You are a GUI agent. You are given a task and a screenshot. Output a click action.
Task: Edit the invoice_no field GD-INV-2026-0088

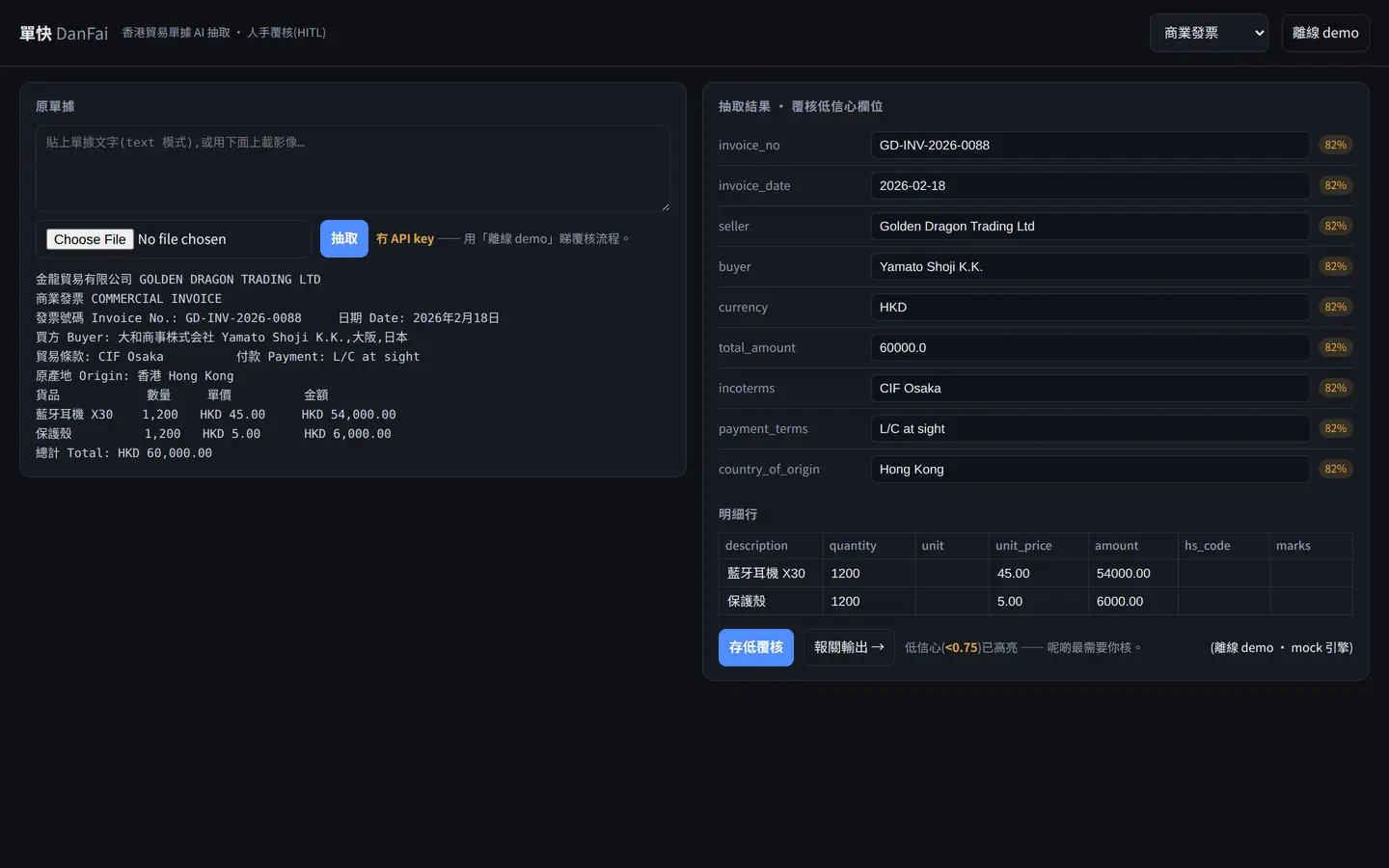[1090, 145]
